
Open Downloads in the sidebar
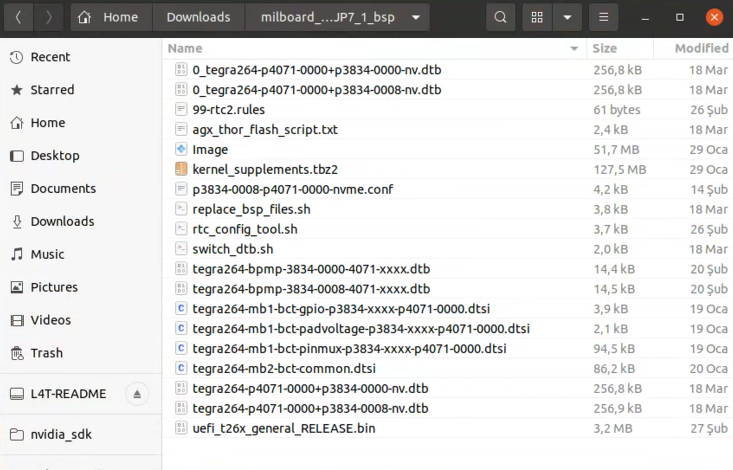[81, 221]
